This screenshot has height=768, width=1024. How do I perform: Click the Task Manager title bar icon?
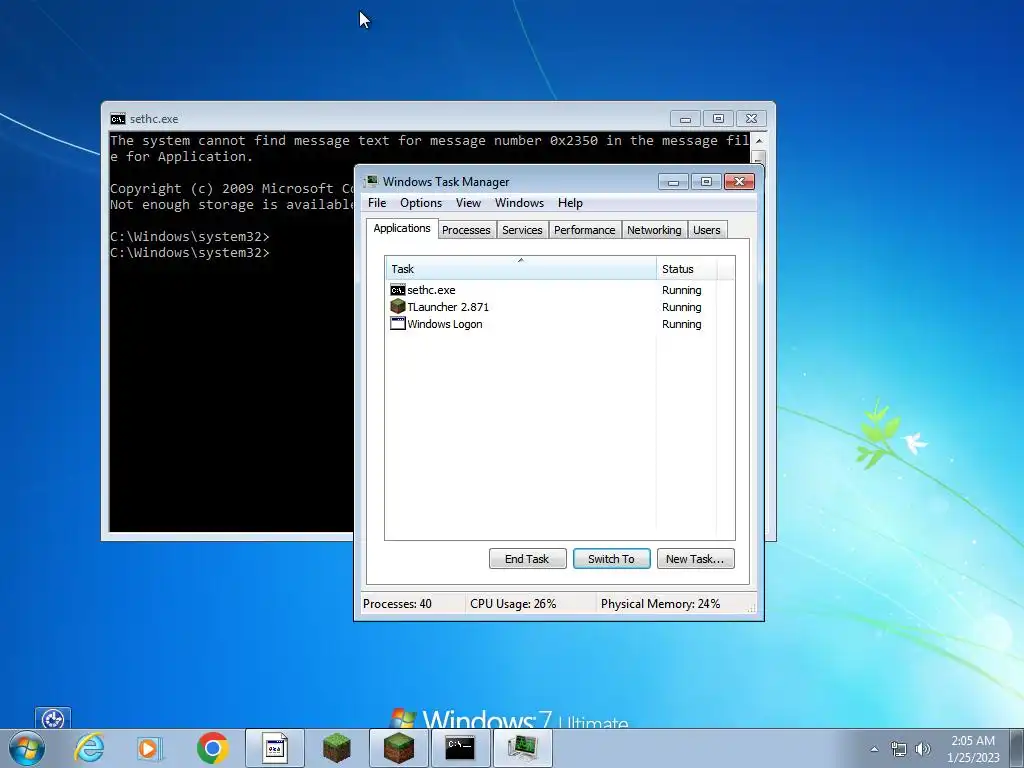coord(371,182)
